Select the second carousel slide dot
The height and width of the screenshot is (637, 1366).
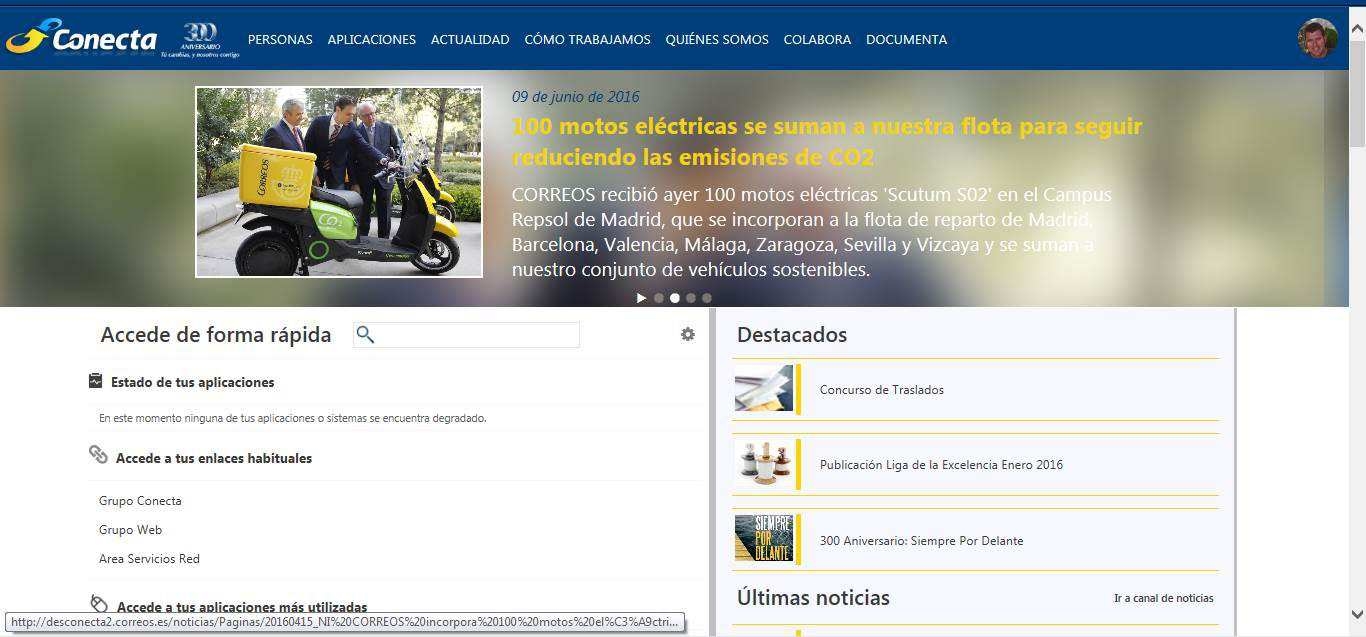[675, 298]
